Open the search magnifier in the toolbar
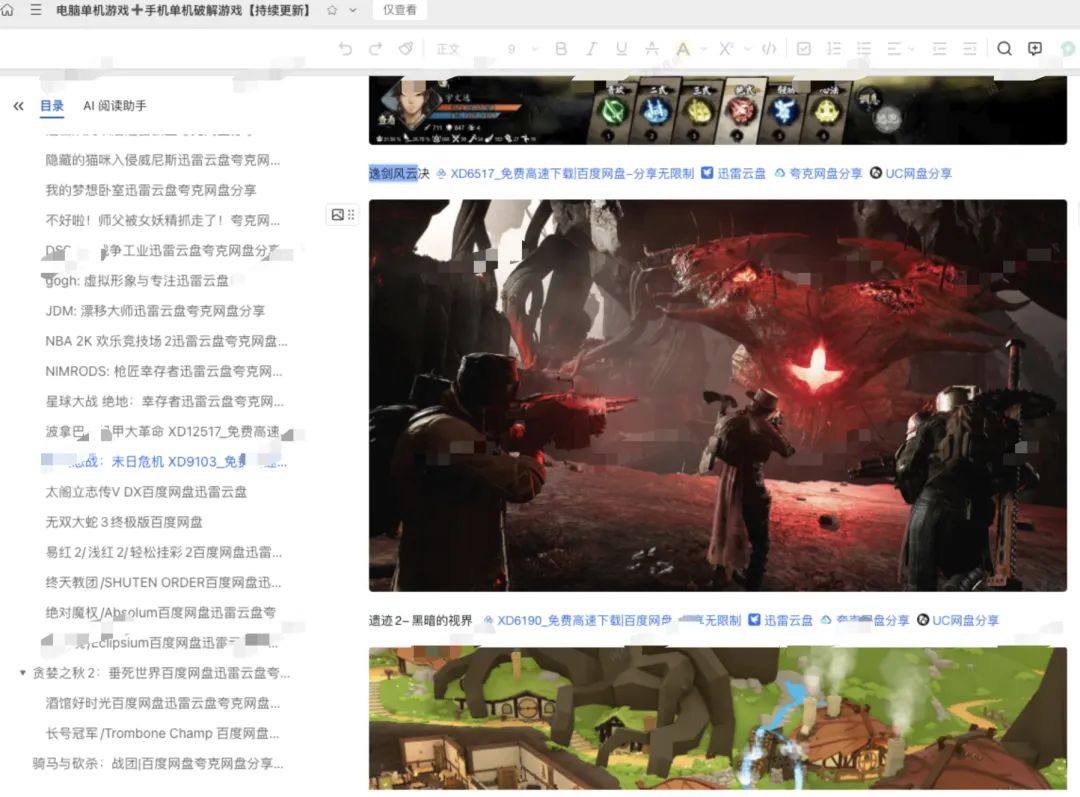 pos(1004,48)
